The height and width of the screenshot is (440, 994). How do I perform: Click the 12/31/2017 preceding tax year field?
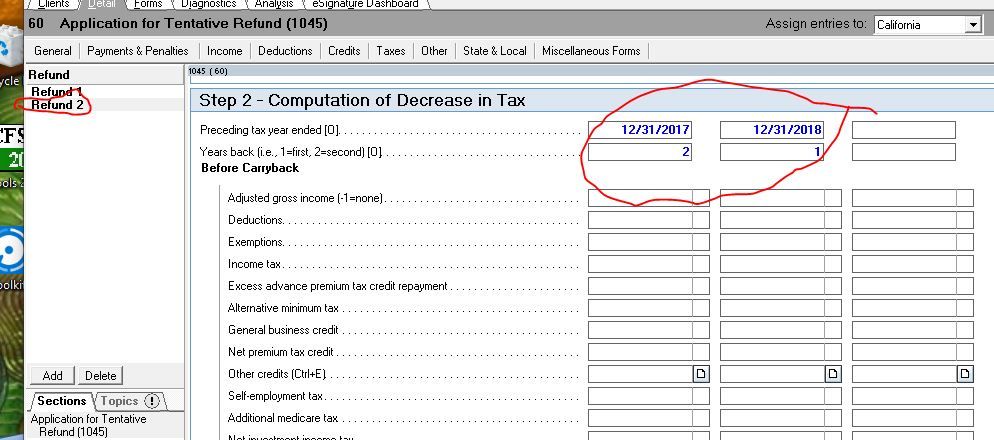click(640, 130)
